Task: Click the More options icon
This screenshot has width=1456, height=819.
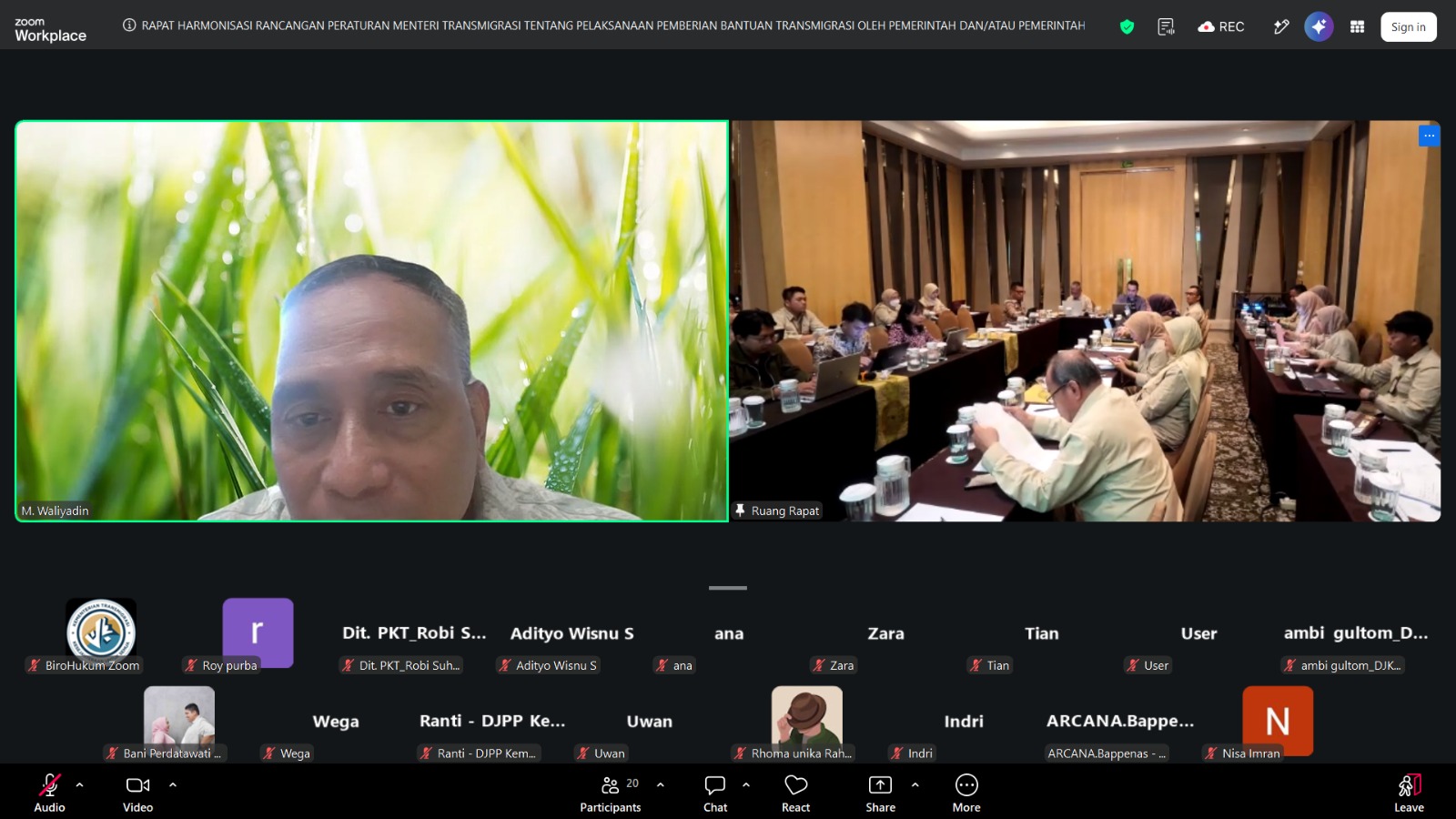Action: tap(966, 794)
